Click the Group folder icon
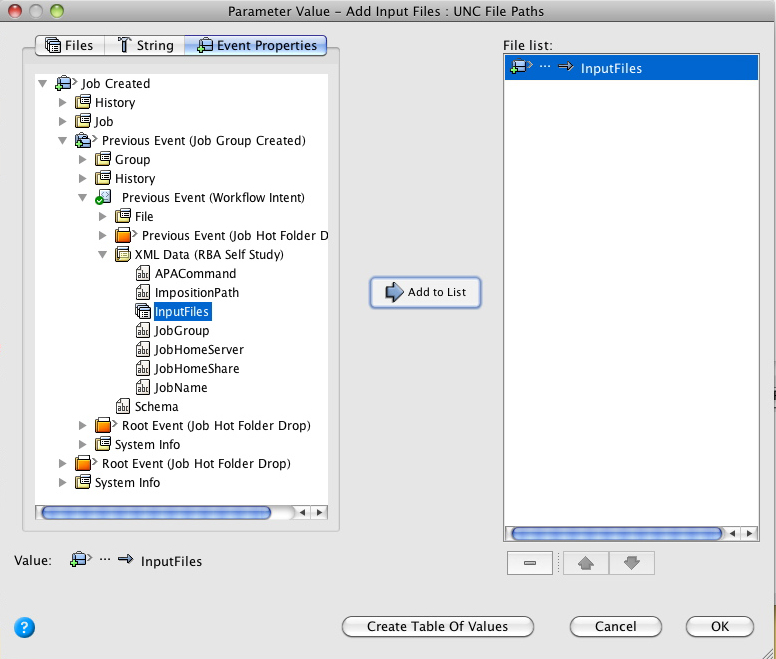 click(103, 159)
